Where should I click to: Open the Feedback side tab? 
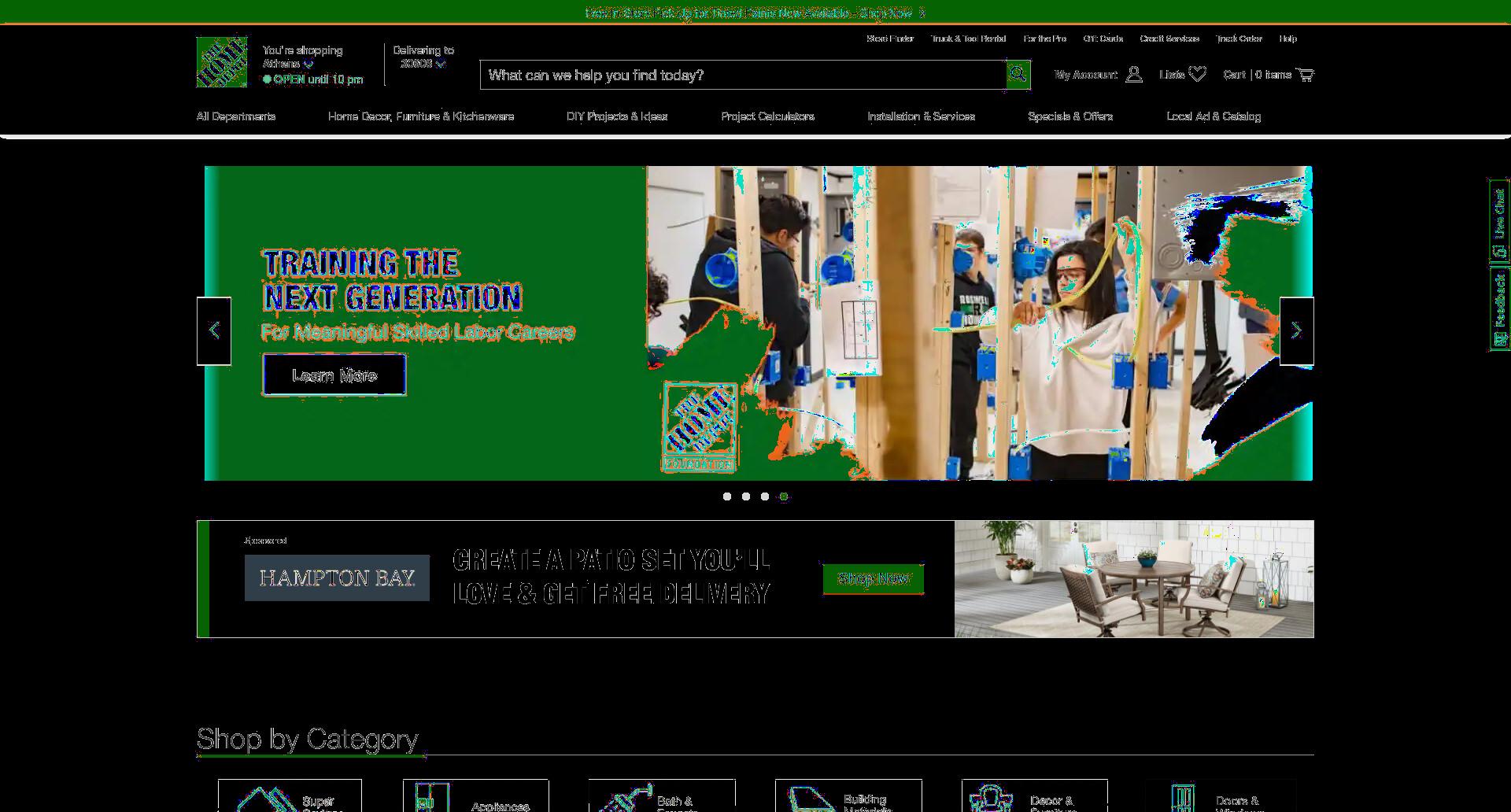point(1499,309)
